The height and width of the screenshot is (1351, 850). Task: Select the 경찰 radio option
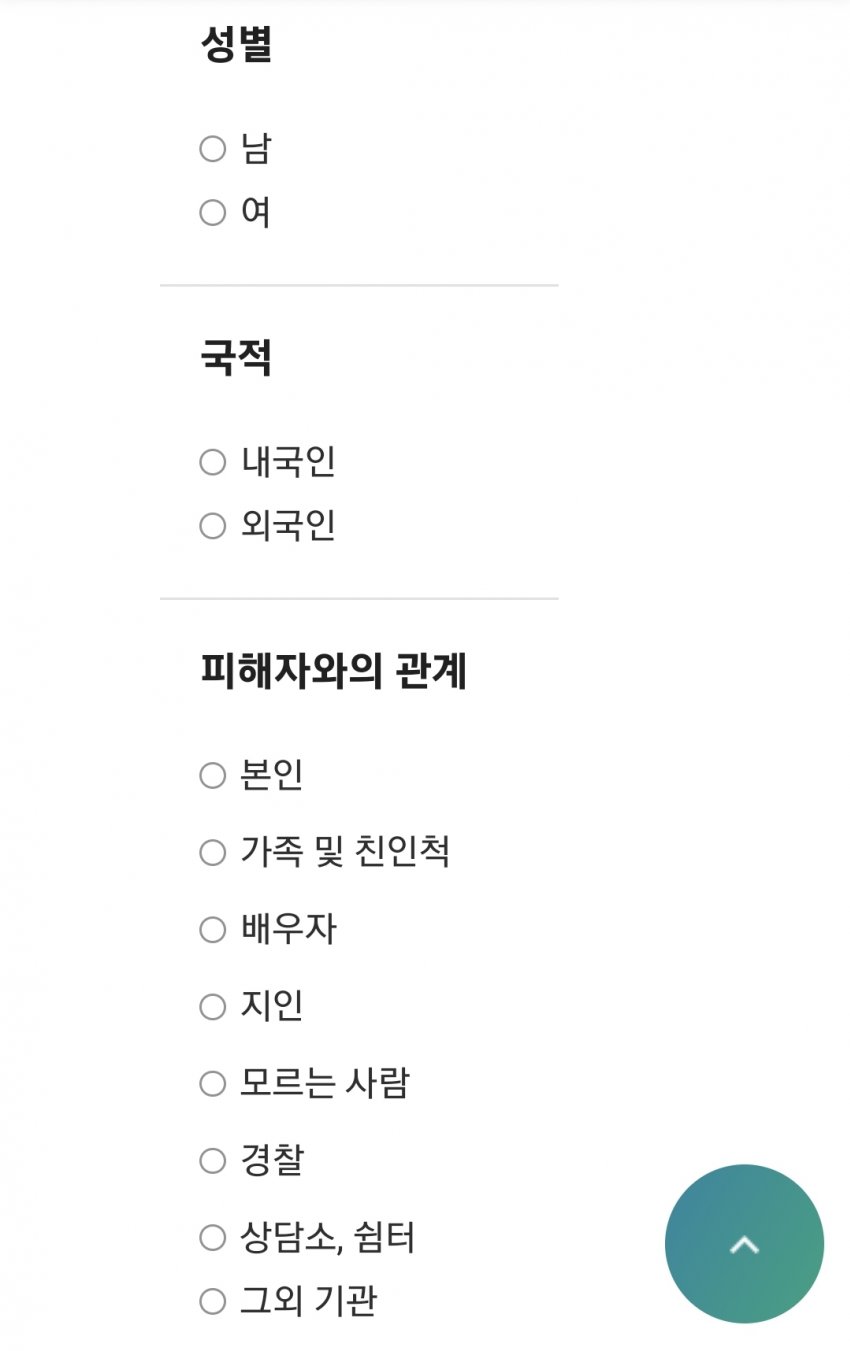click(x=213, y=1161)
